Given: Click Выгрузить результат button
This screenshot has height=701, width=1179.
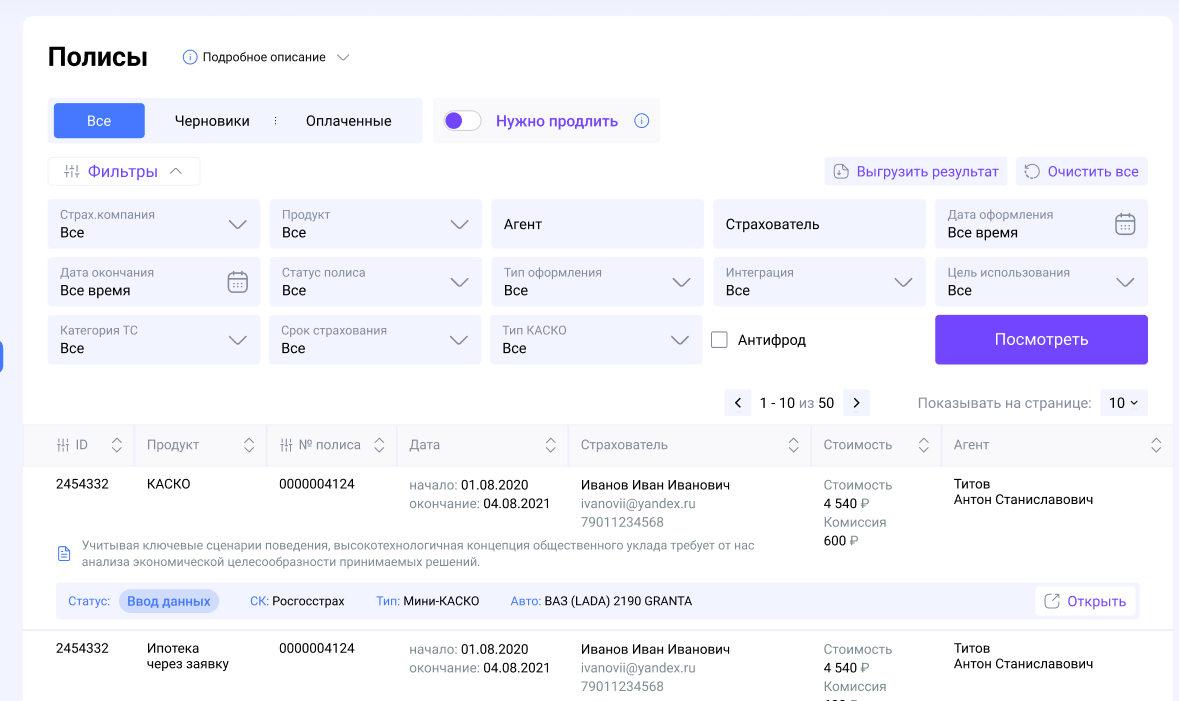Looking at the screenshot, I should pyautogui.click(x=916, y=172).
